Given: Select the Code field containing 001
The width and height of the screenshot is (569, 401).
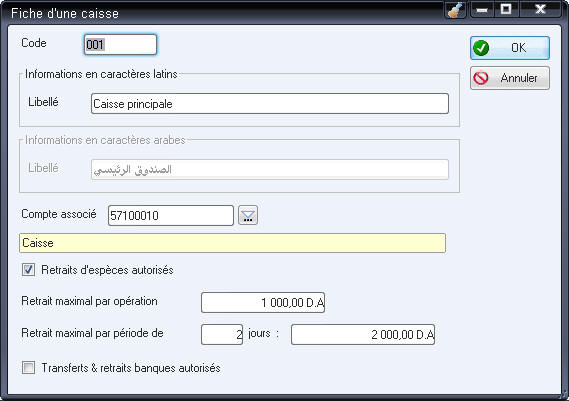Looking at the screenshot, I should pos(120,45).
